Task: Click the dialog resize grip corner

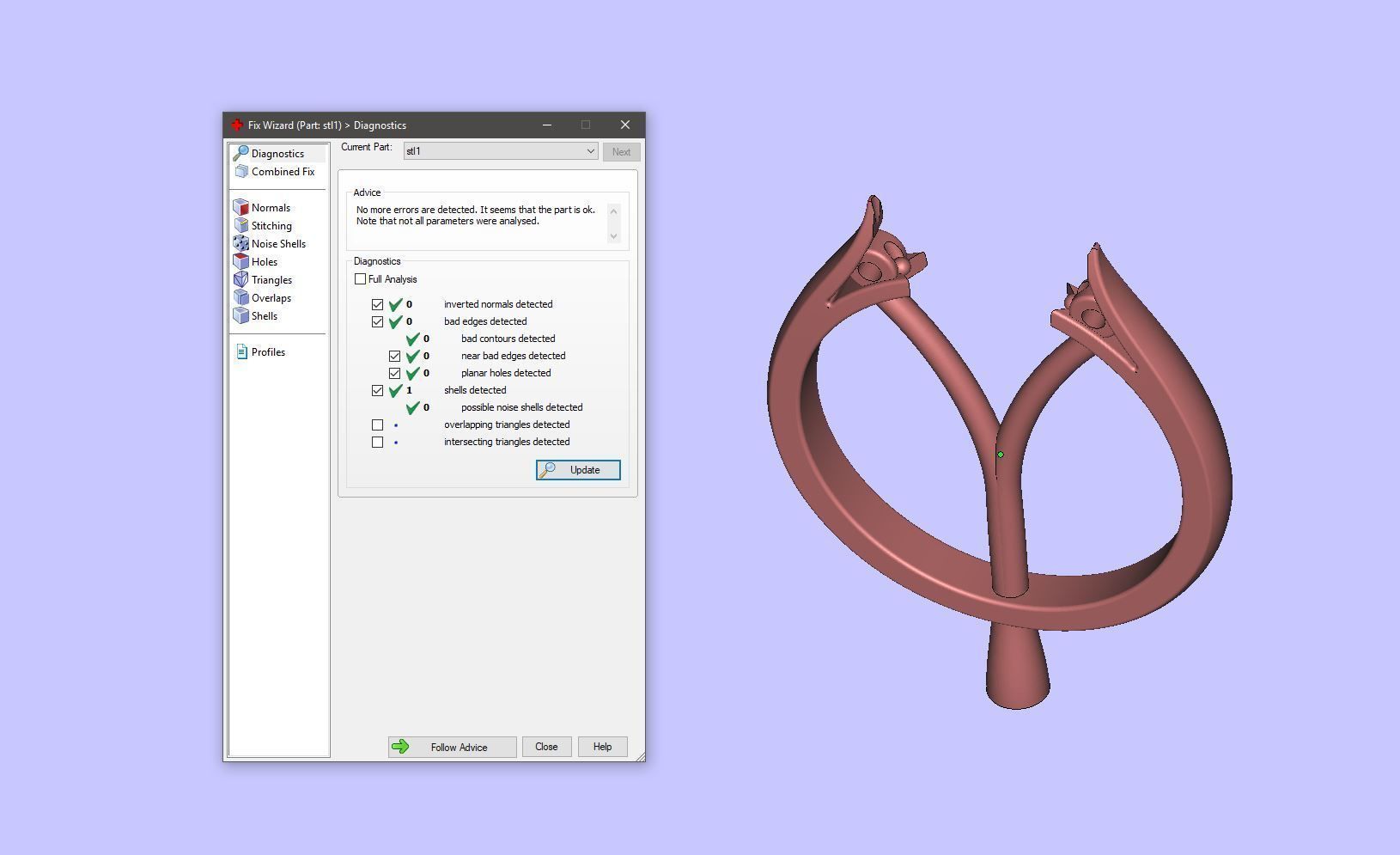Action: (639, 756)
